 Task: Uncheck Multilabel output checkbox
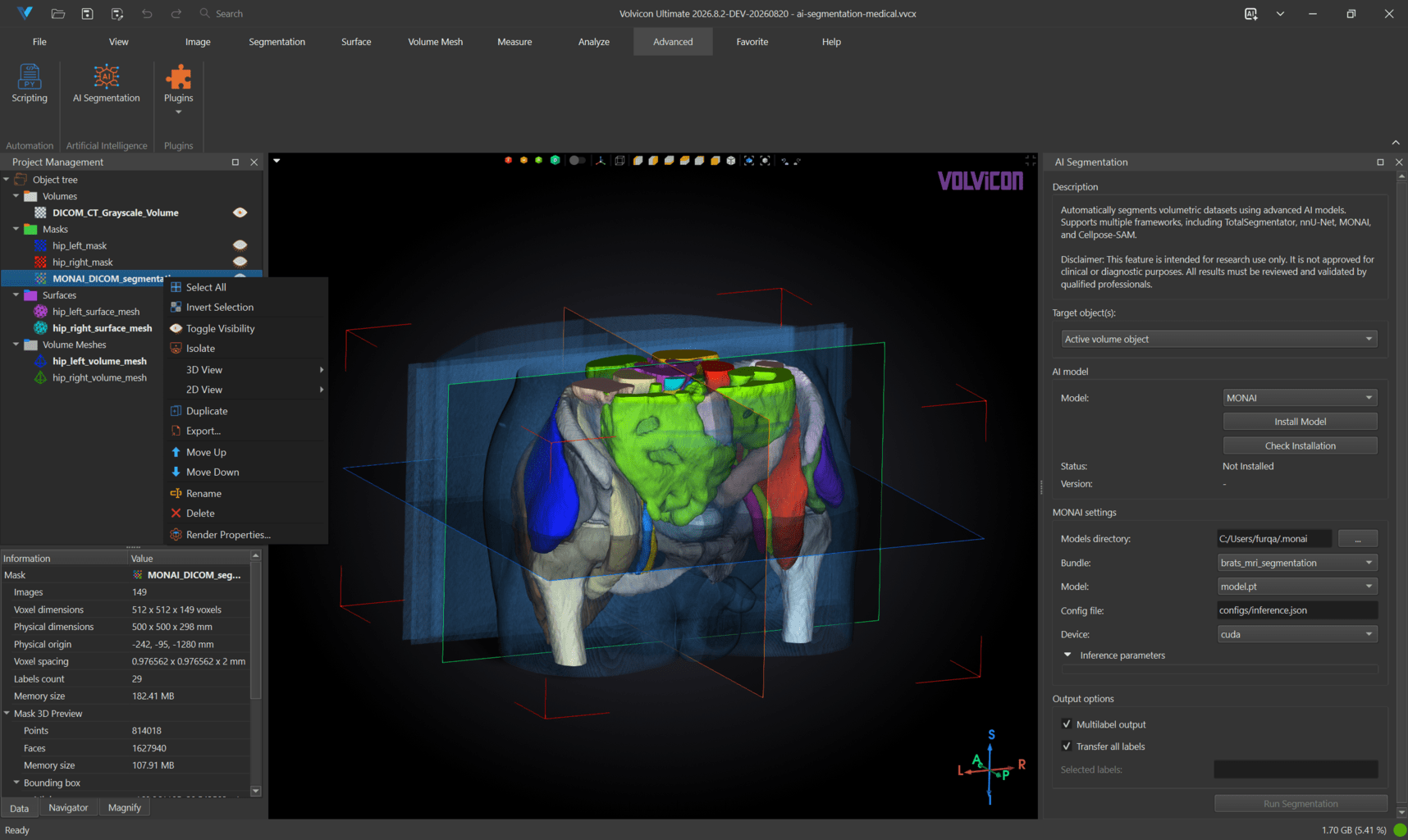1067,724
